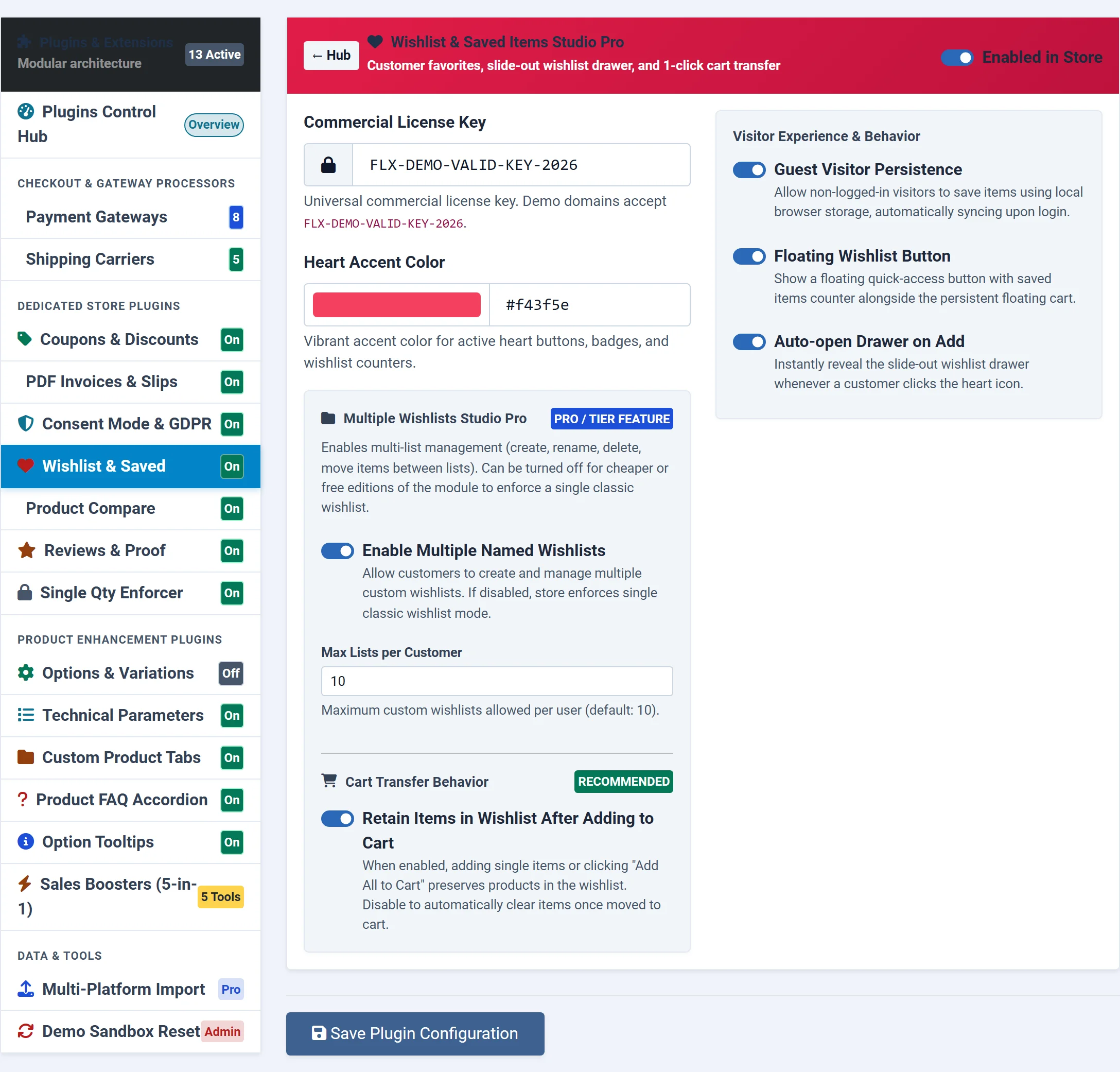Click the Wishlist & Saved heart icon
1120x1072 pixels.
pos(26,465)
